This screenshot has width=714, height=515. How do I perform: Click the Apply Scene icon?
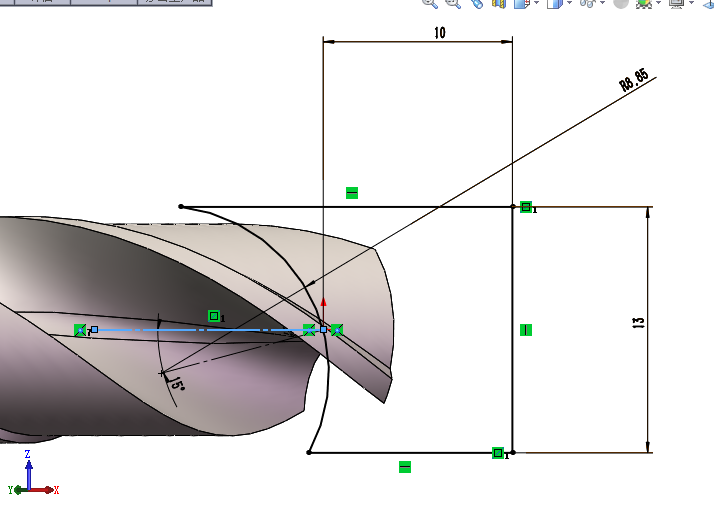pos(645,3)
